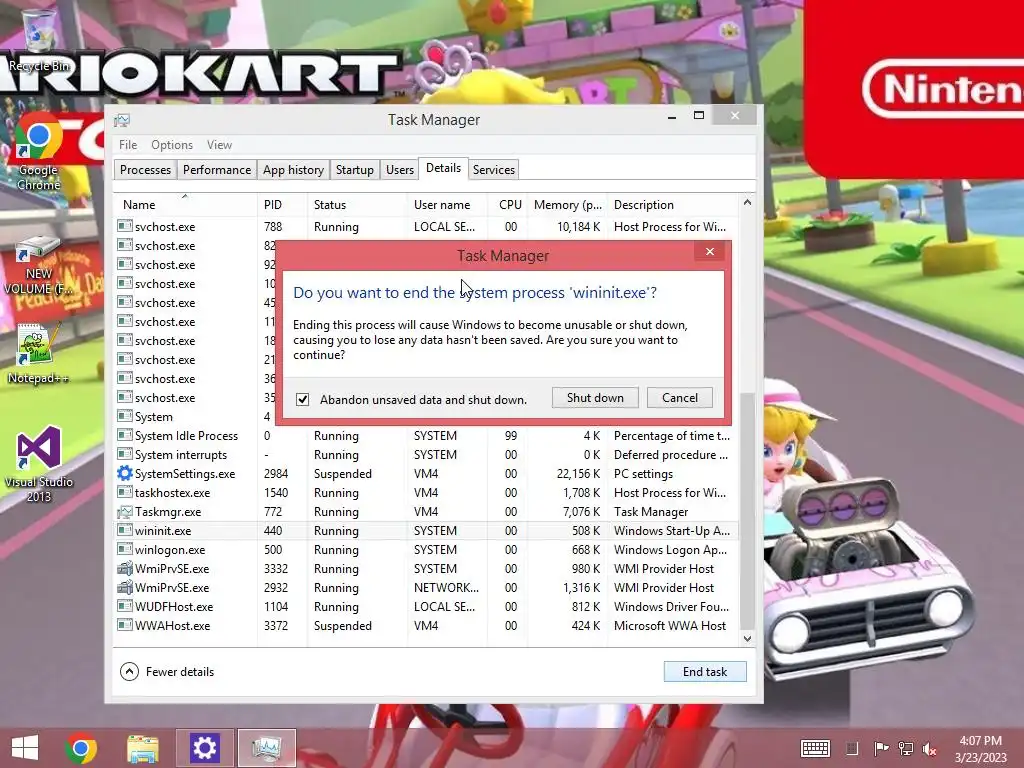Select the SystemSettings.exe row
1024x768 pixels.
pyautogui.click(x=426, y=473)
